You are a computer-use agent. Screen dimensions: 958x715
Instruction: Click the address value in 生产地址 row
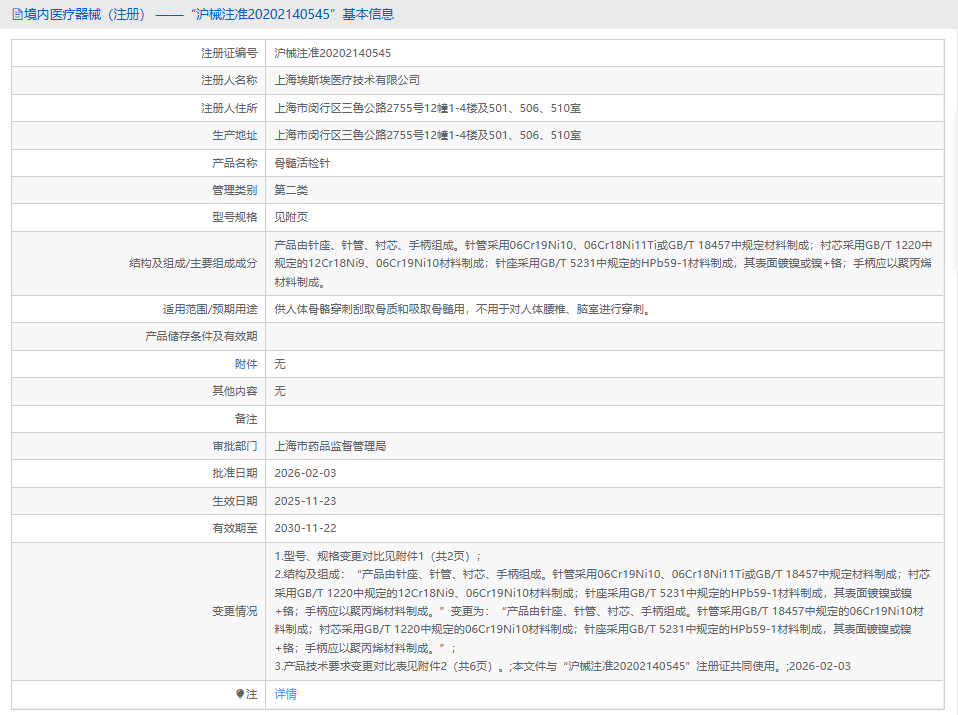(427, 135)
